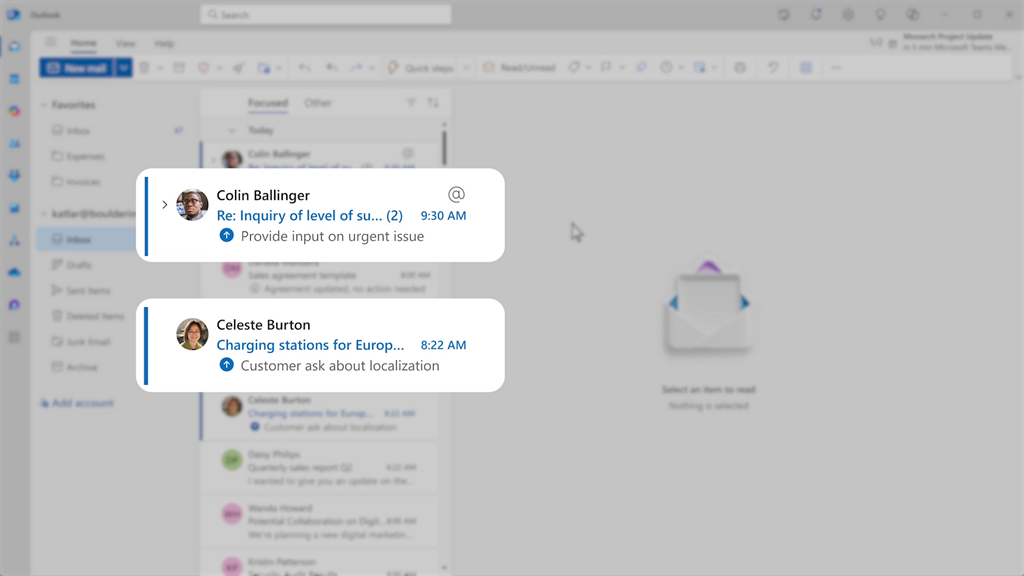Click the Search input field
Screen dimensions: 1024x576
326,14
